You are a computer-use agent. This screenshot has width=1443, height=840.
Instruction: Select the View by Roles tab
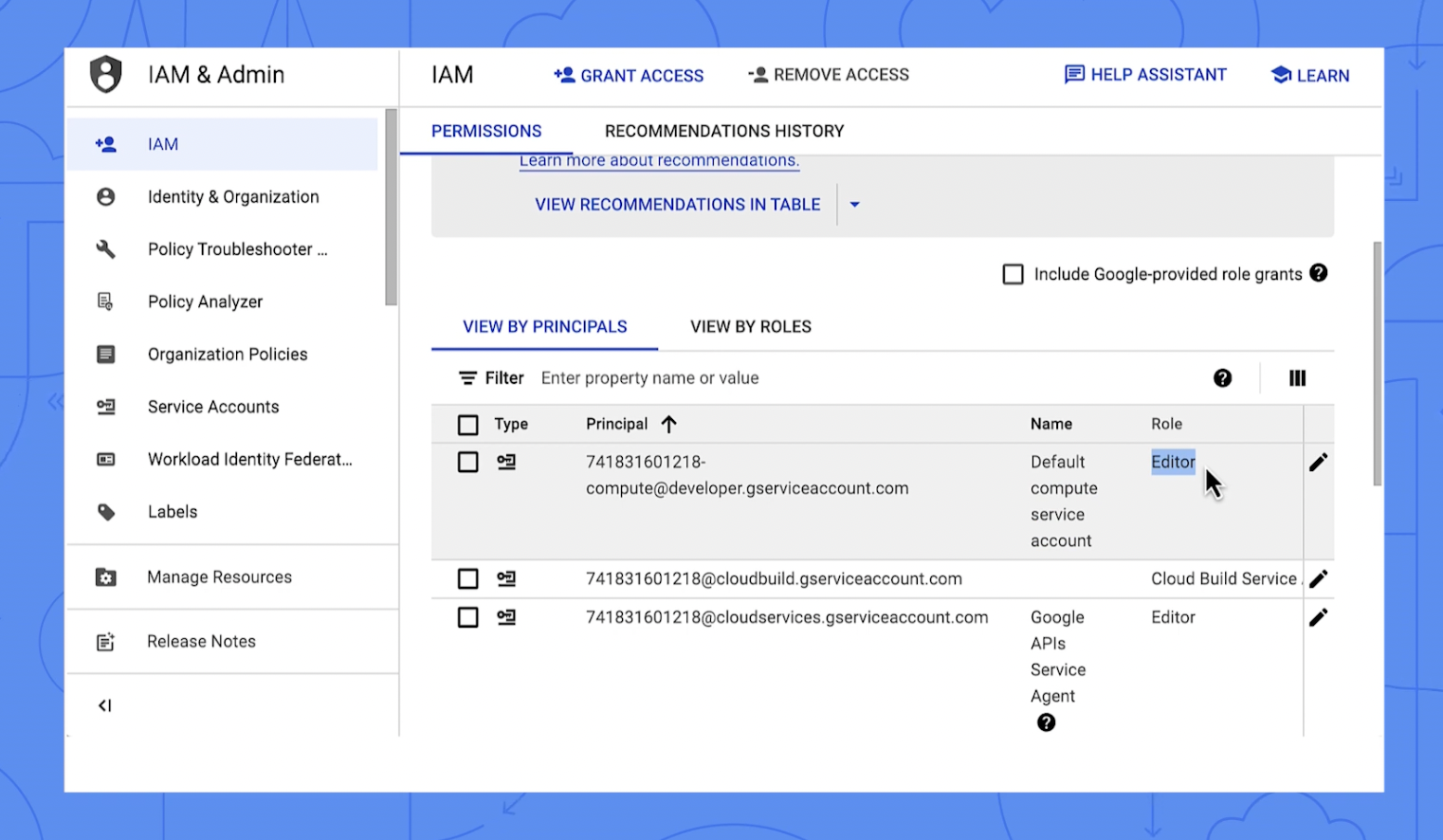(x=751, y=327)
